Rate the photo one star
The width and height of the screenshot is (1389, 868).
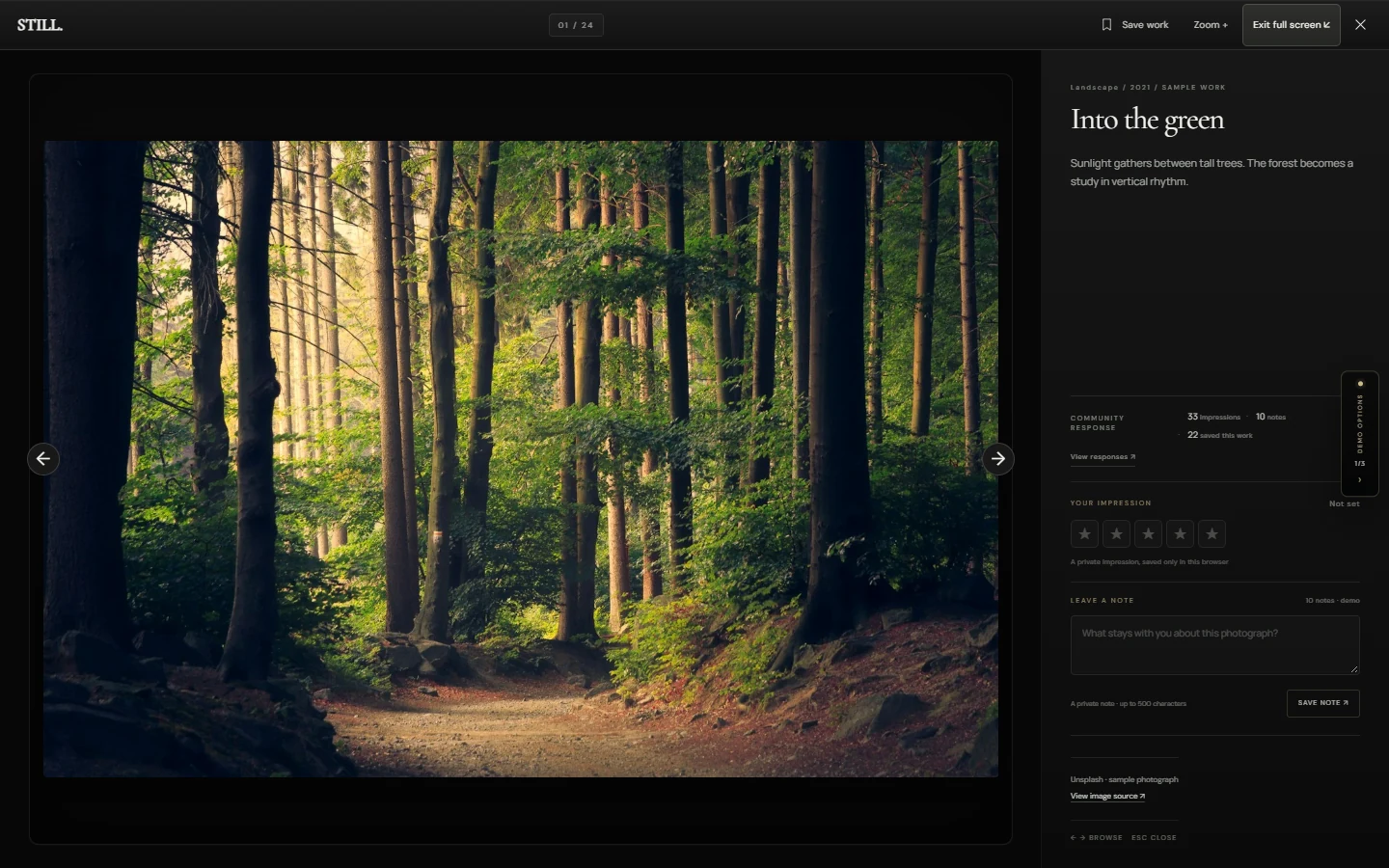(x=1084, y=533)
